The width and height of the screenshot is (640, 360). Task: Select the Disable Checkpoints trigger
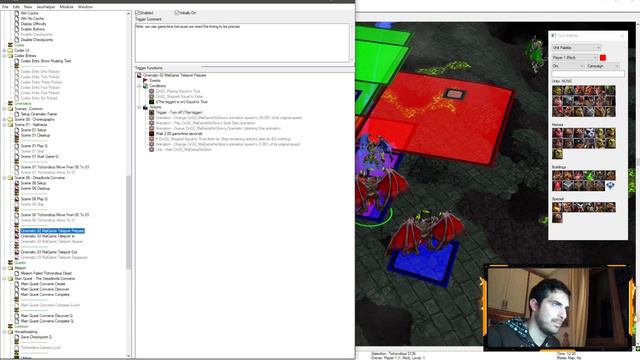37,40
